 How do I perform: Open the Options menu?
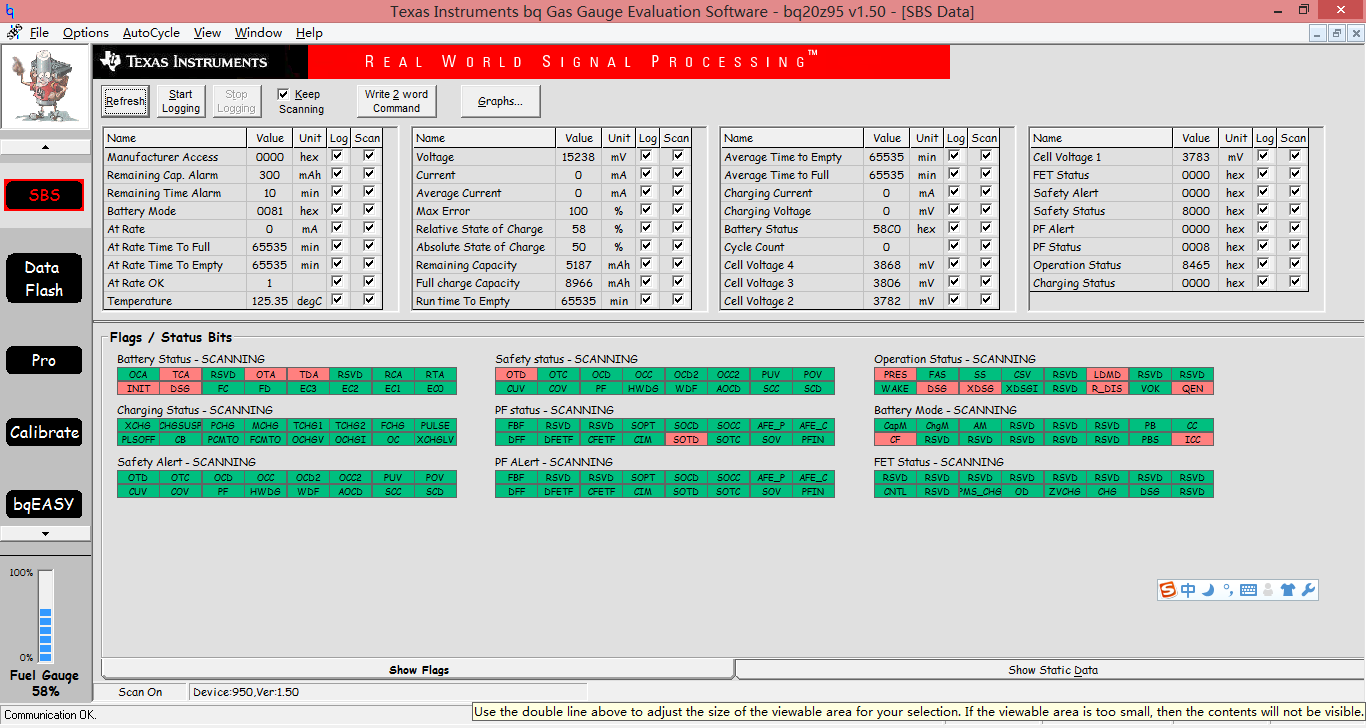[86, 33]
